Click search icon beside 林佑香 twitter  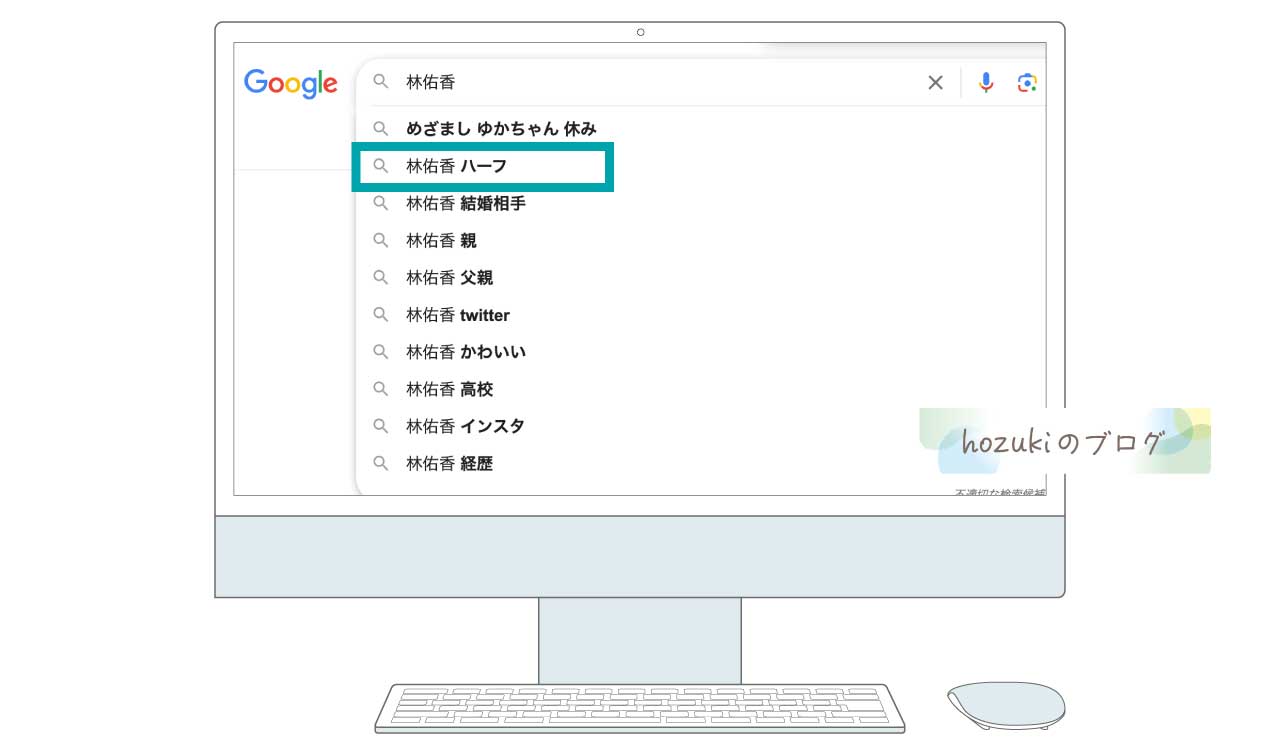tap(380, 315)
